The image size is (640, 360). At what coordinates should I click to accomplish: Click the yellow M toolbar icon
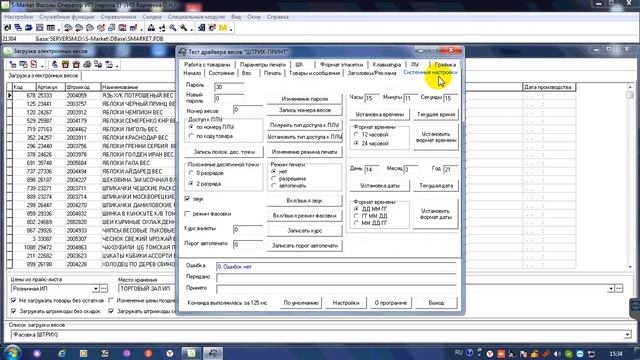point(222,28)
